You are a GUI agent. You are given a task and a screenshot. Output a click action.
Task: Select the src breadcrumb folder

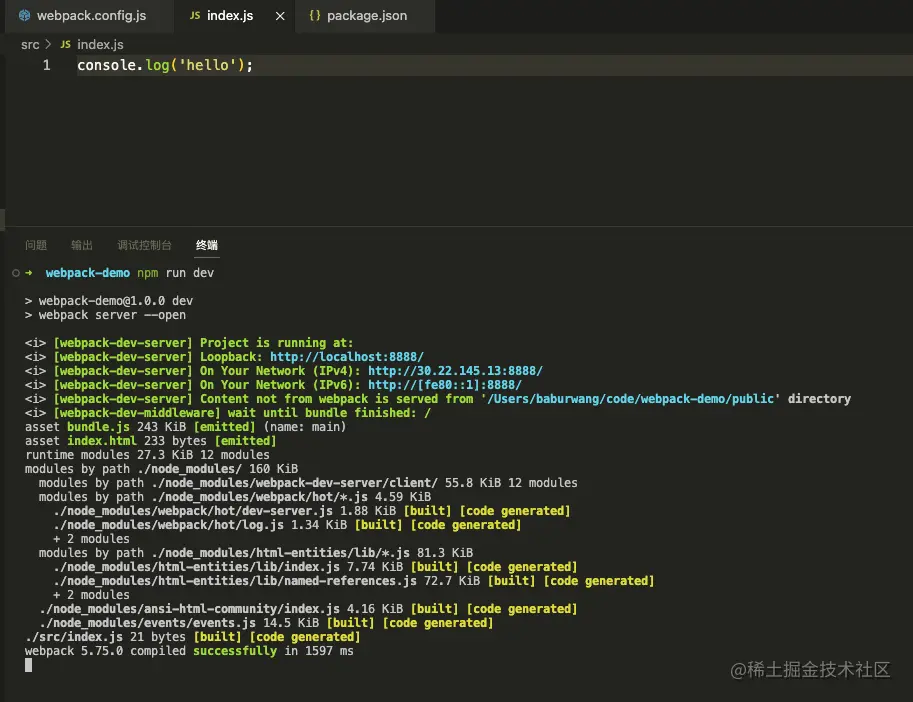pos(30,45)
